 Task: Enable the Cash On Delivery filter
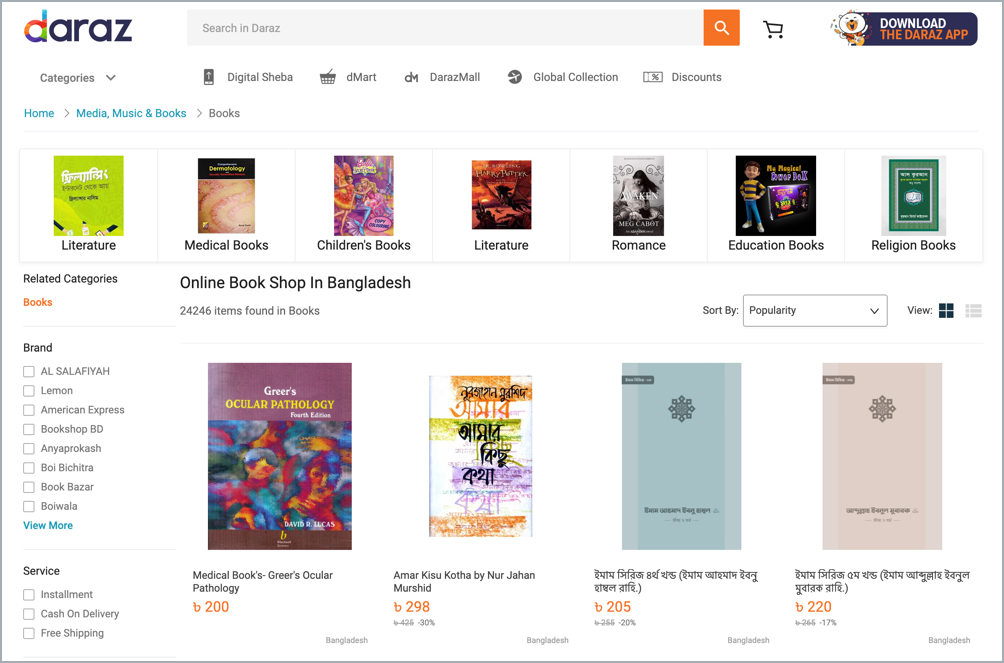point(29,614)
